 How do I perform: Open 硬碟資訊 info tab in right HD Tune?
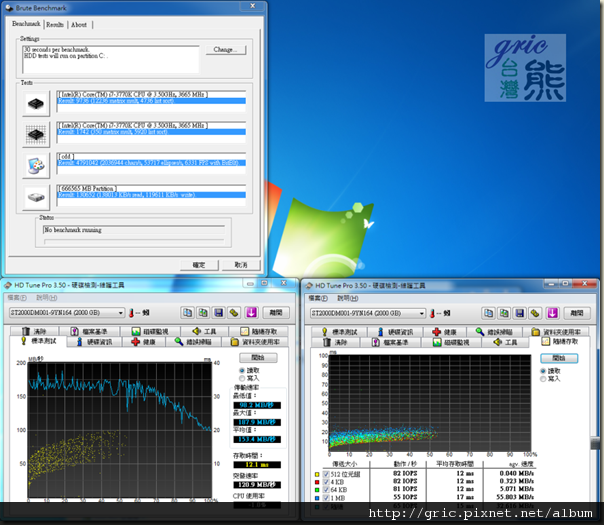(x=396, y=332)
